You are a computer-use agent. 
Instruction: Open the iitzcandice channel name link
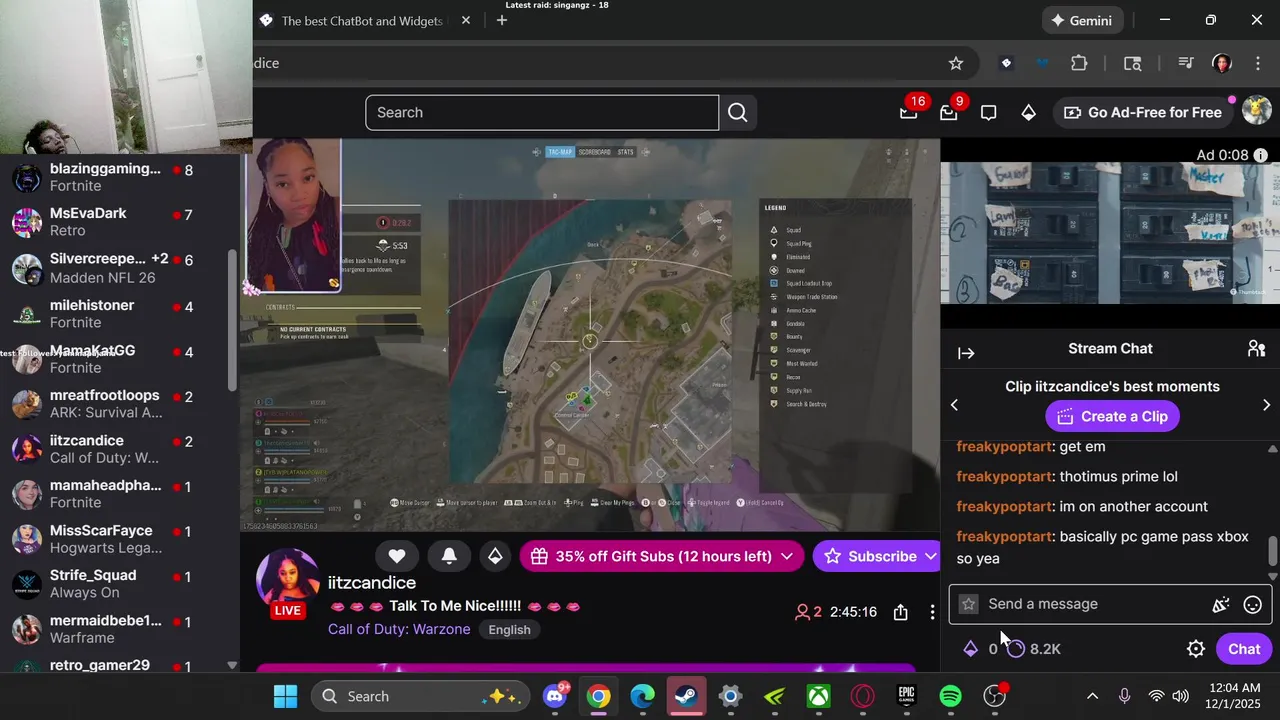(372, 582)
